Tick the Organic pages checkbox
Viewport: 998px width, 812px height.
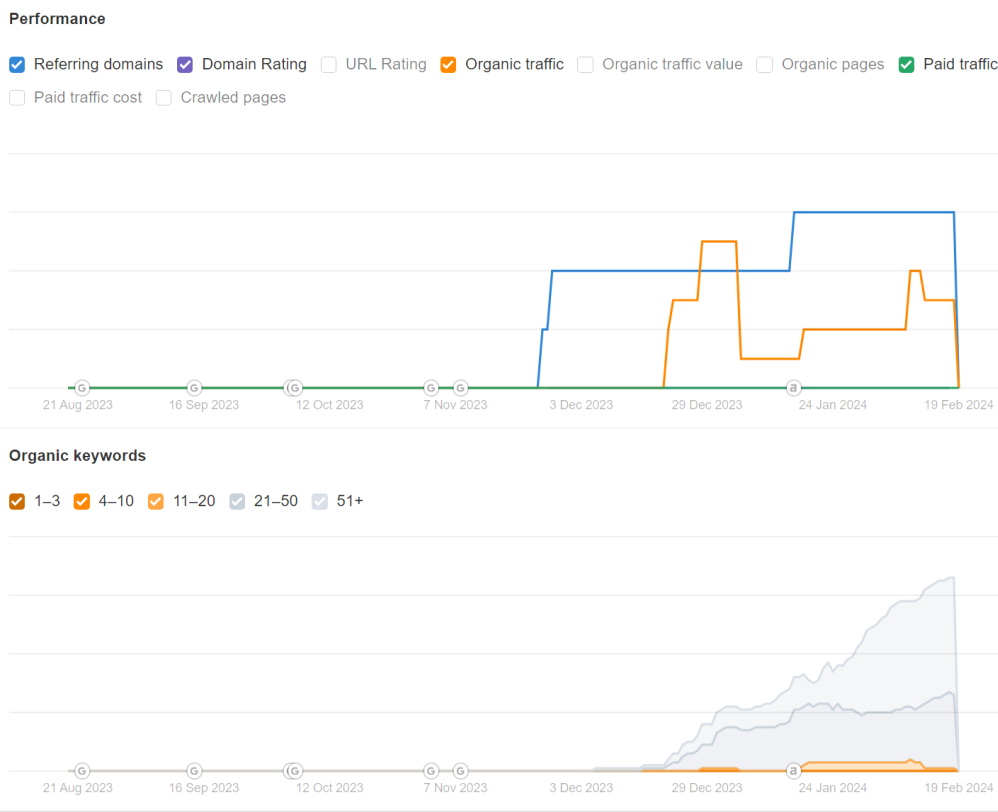765,65
